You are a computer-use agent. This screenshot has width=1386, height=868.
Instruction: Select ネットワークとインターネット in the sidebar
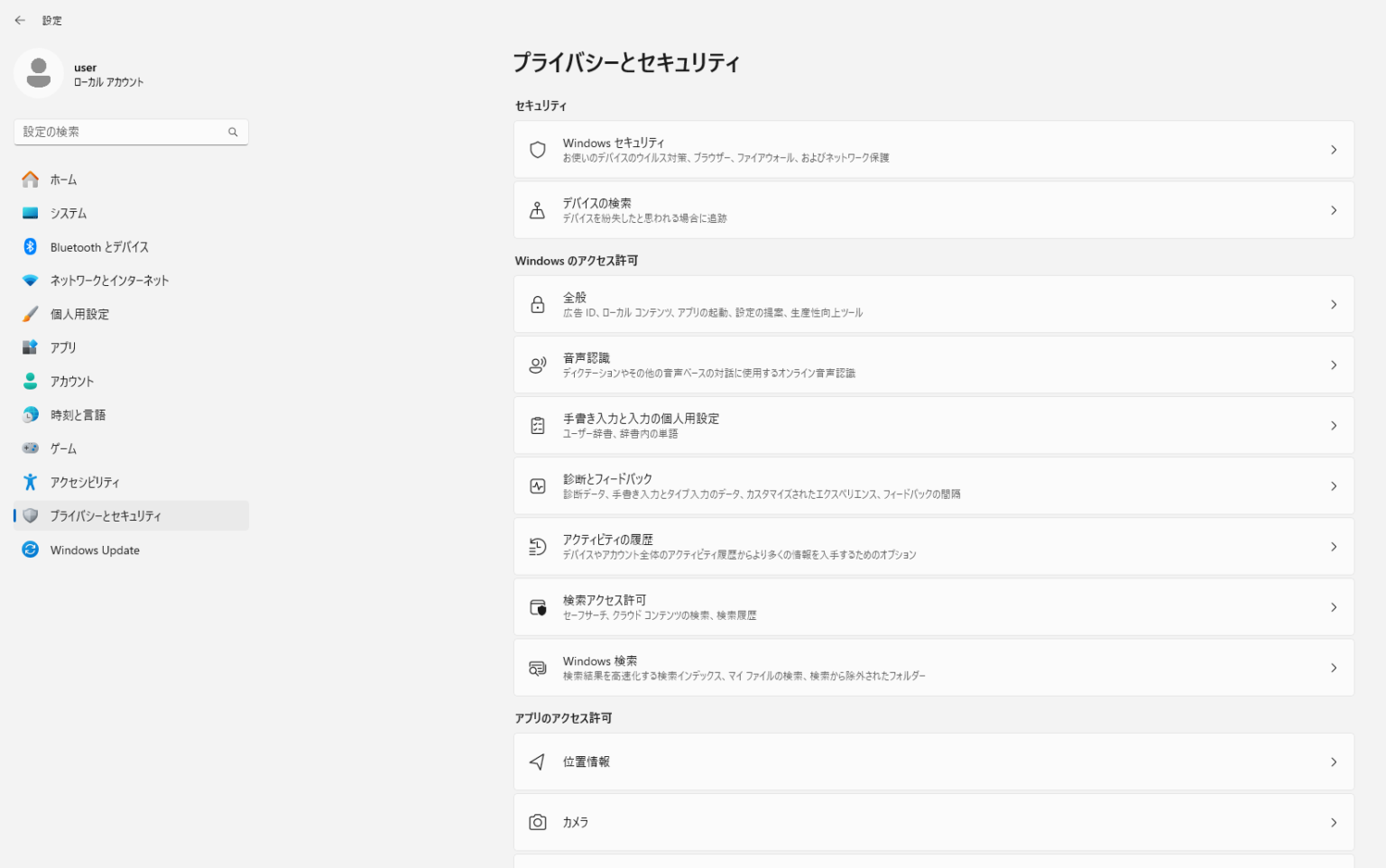[109, 281]
